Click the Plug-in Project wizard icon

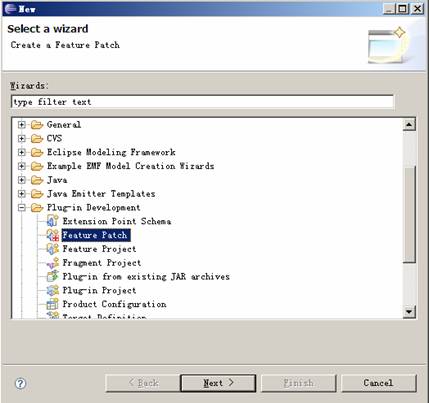pyautogui.click(x=53, y=290)
